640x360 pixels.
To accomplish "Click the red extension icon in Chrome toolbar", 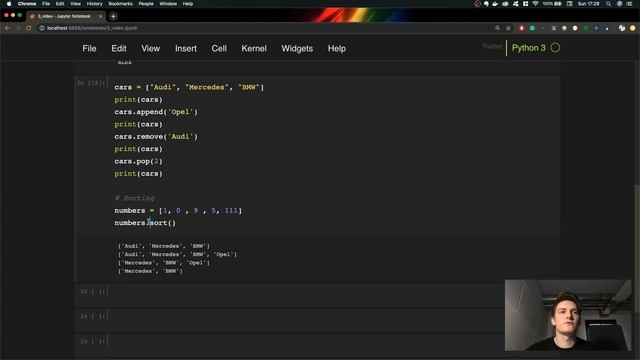I will (521, 28).
